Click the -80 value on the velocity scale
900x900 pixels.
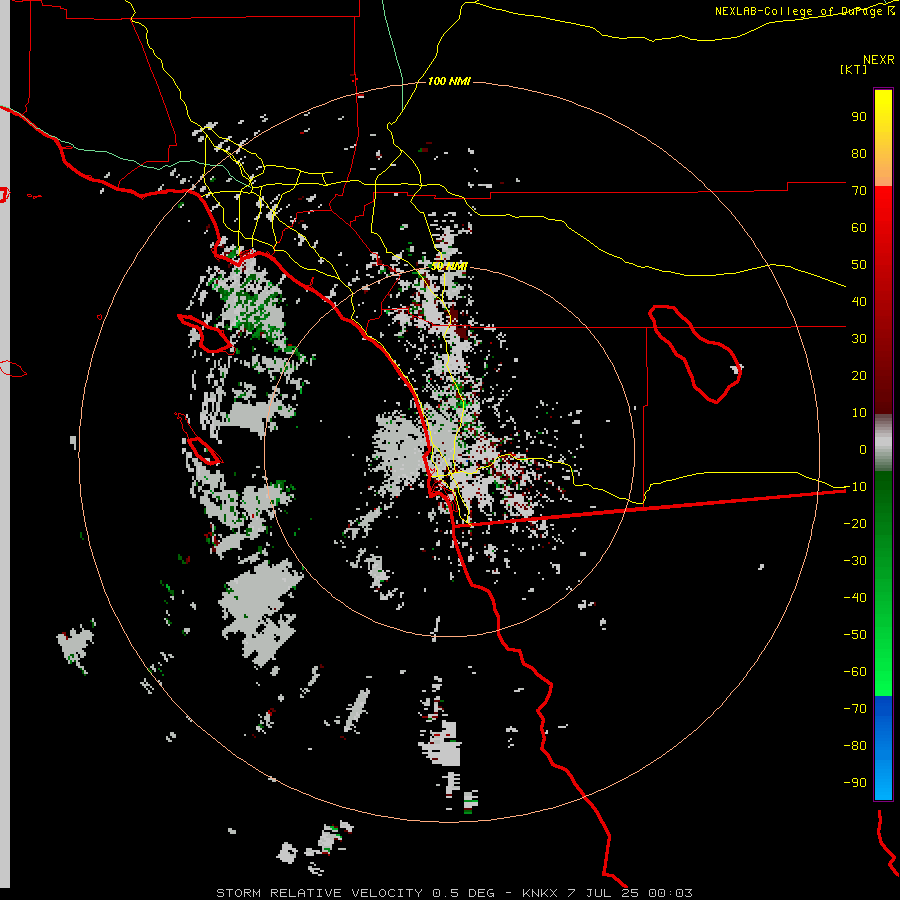[x=855, y=746]
